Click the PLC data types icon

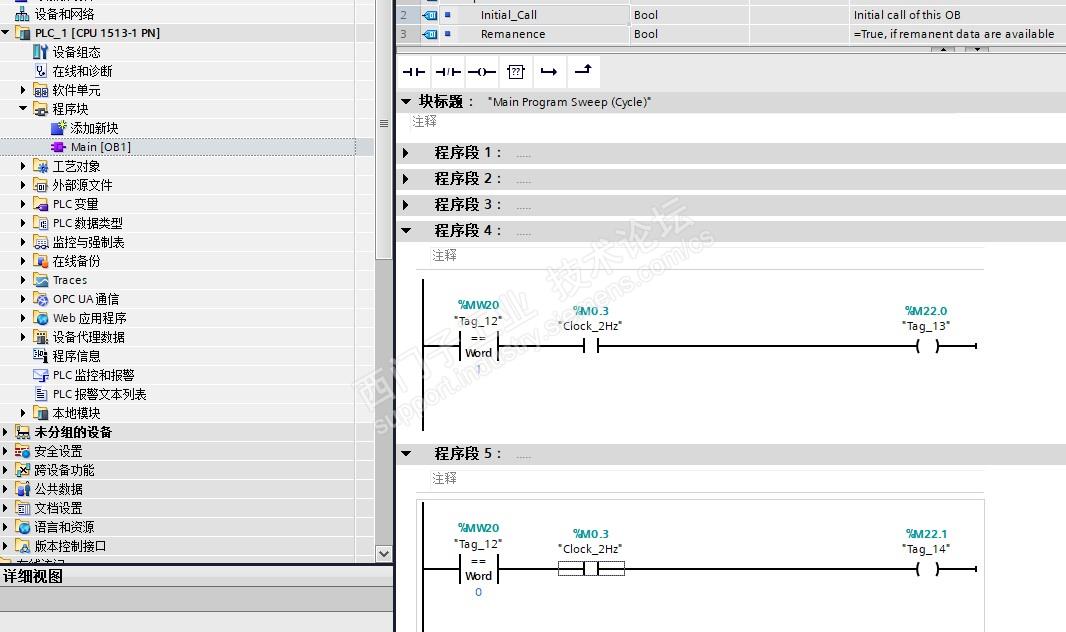(x=40, y=223)
